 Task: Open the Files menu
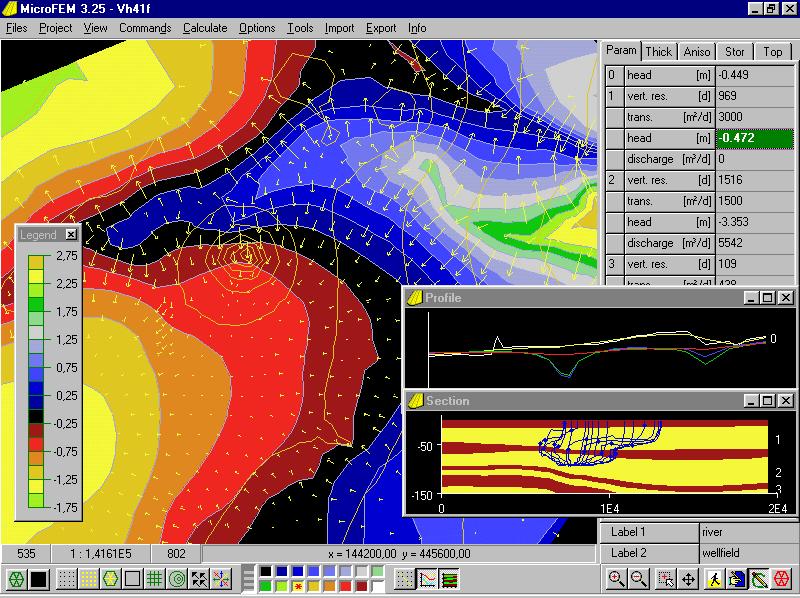point(16,28)
